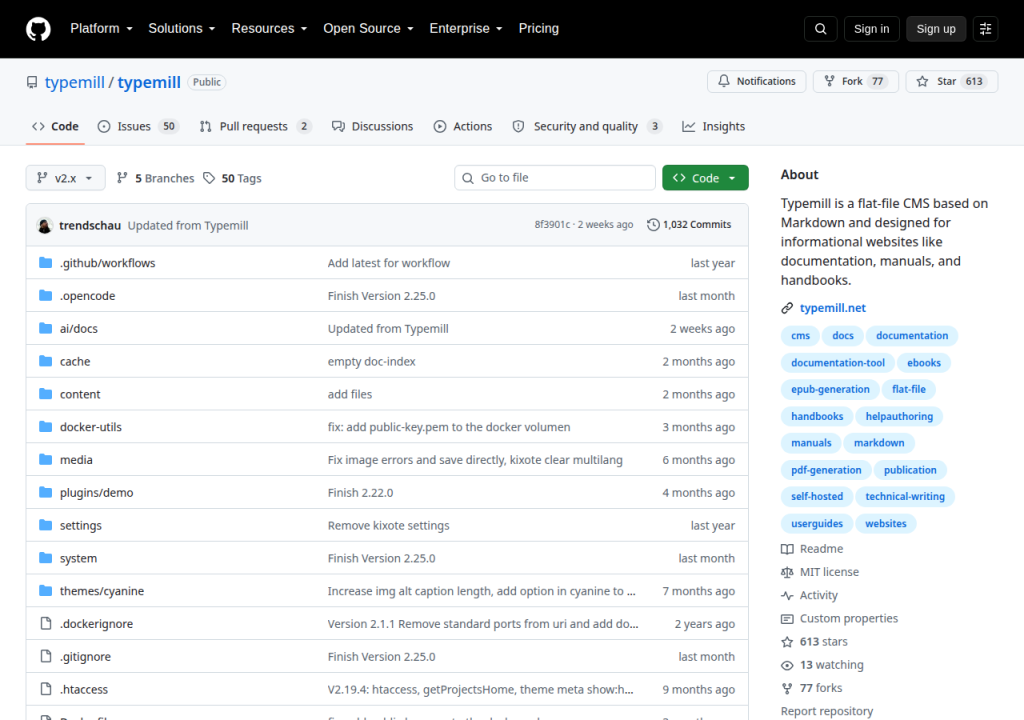Open the search magnifier button in header
Viewport: 1024px width, 720px height.
click(820, 29)
